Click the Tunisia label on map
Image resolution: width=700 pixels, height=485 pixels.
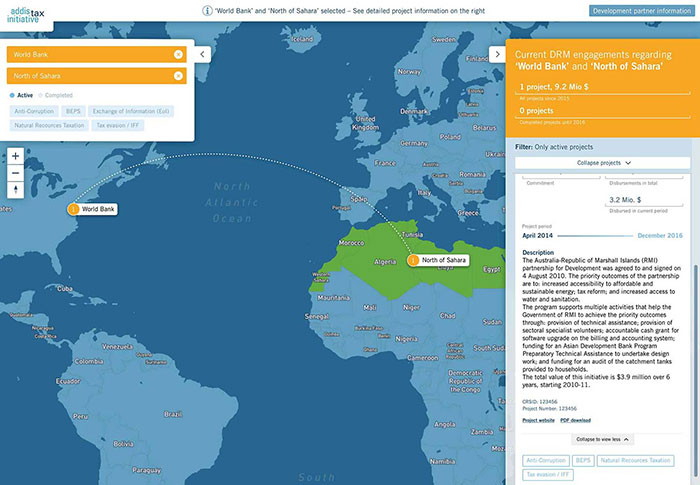coord(412,234)
